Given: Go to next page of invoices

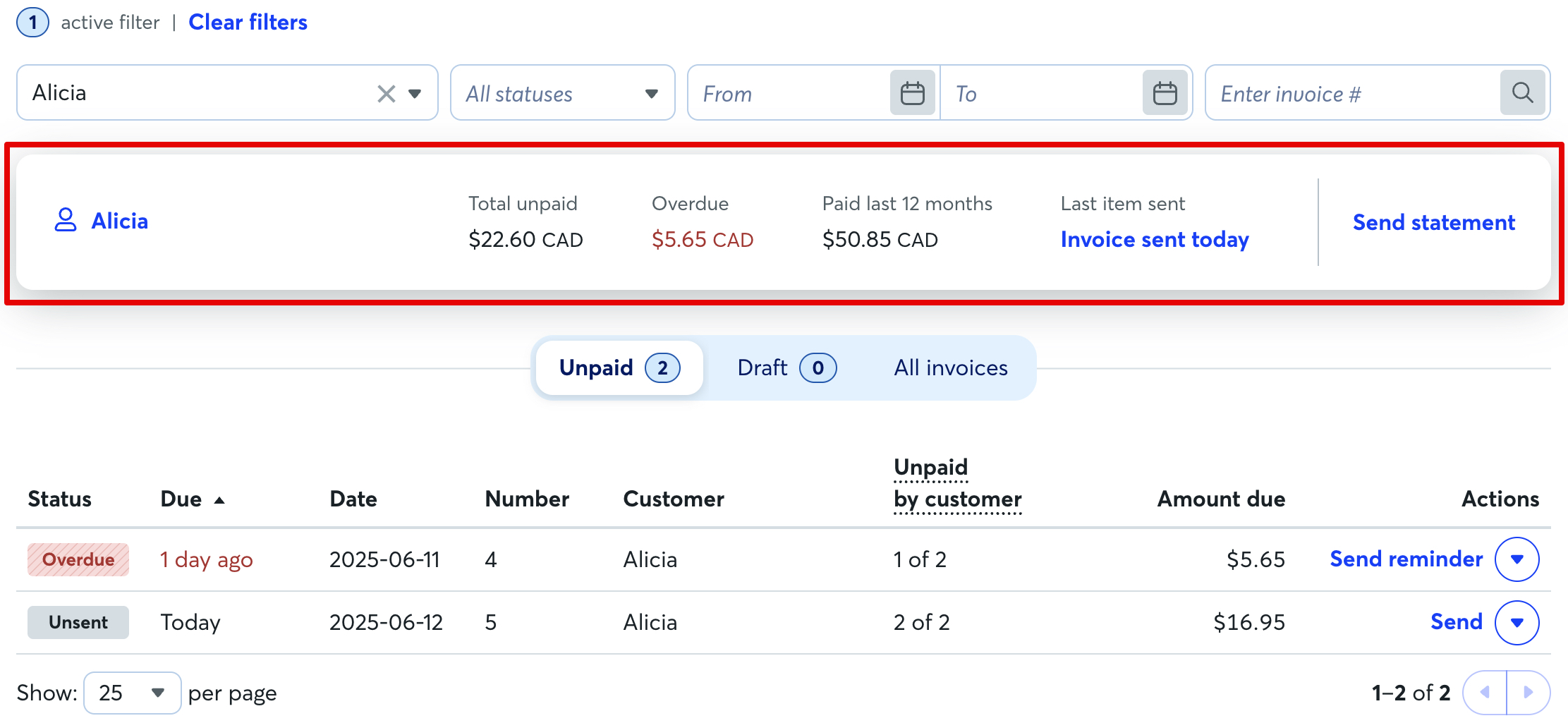Looking at the screenshot, I should click(x=1529, y=693).
